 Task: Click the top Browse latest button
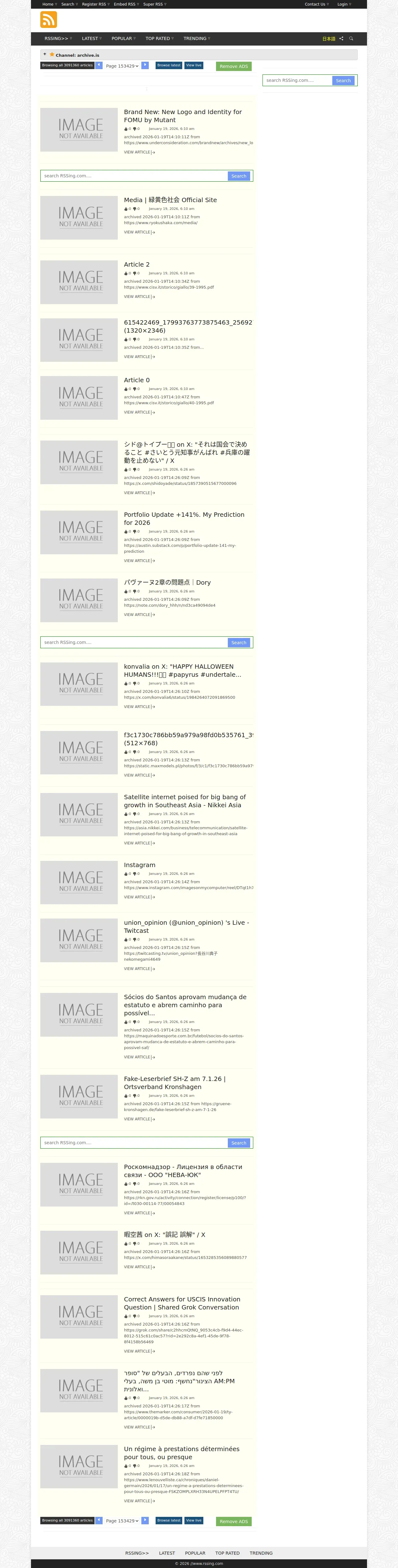[169, 65]
